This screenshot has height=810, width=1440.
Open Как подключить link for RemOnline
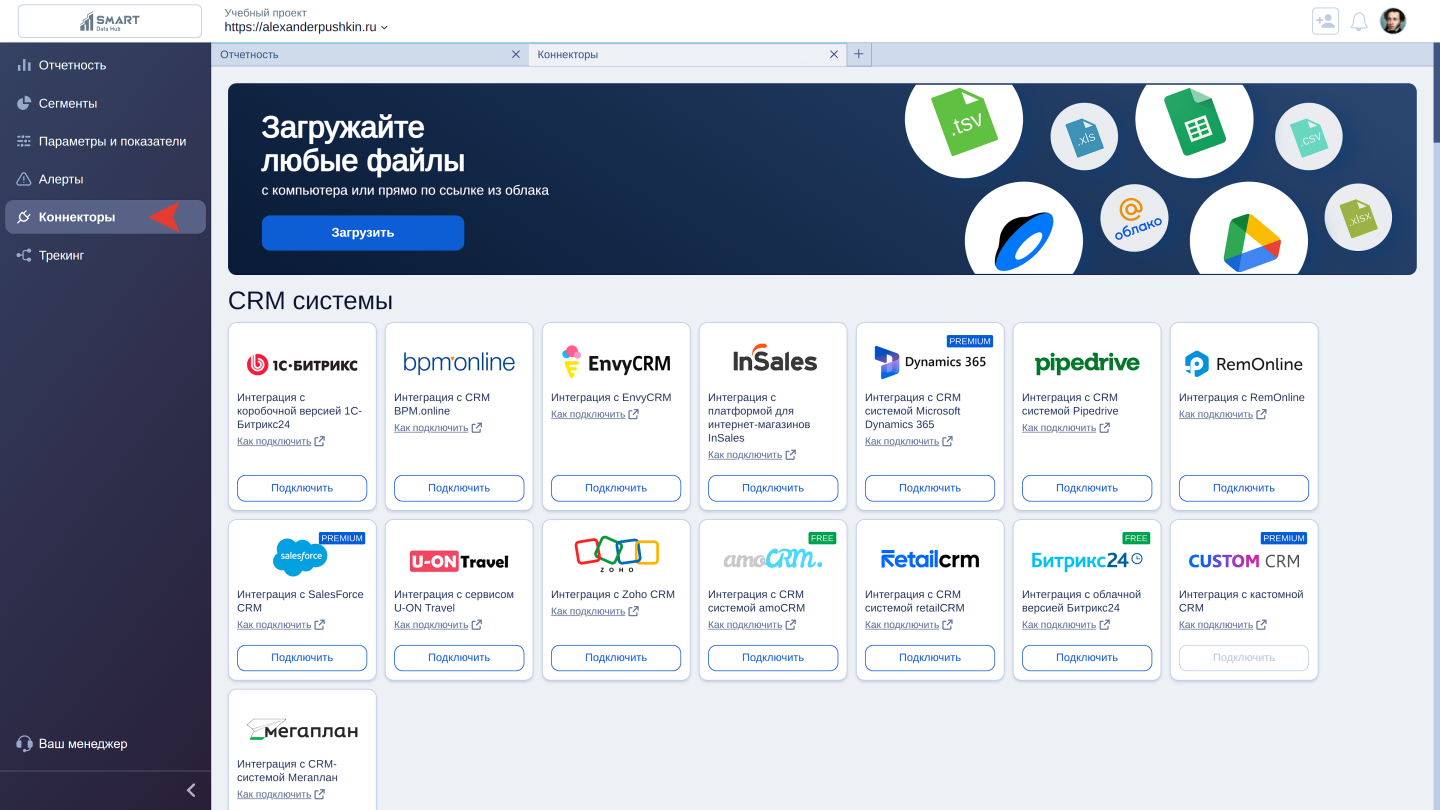[1223, 414]
